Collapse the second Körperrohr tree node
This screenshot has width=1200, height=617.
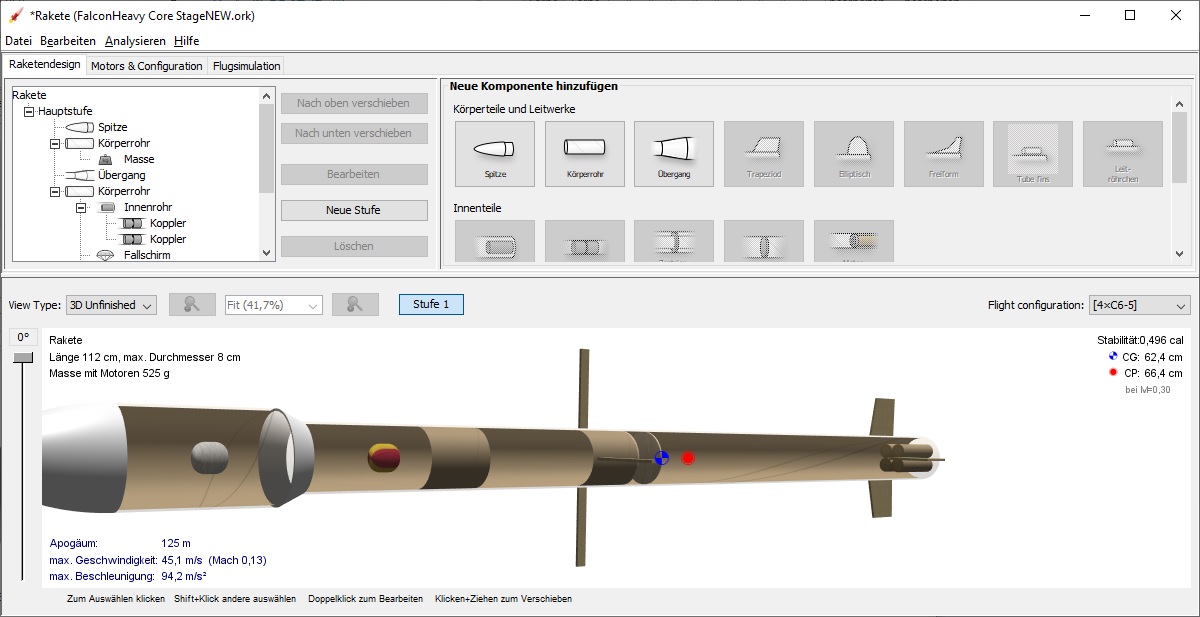(x=55, y=191)
